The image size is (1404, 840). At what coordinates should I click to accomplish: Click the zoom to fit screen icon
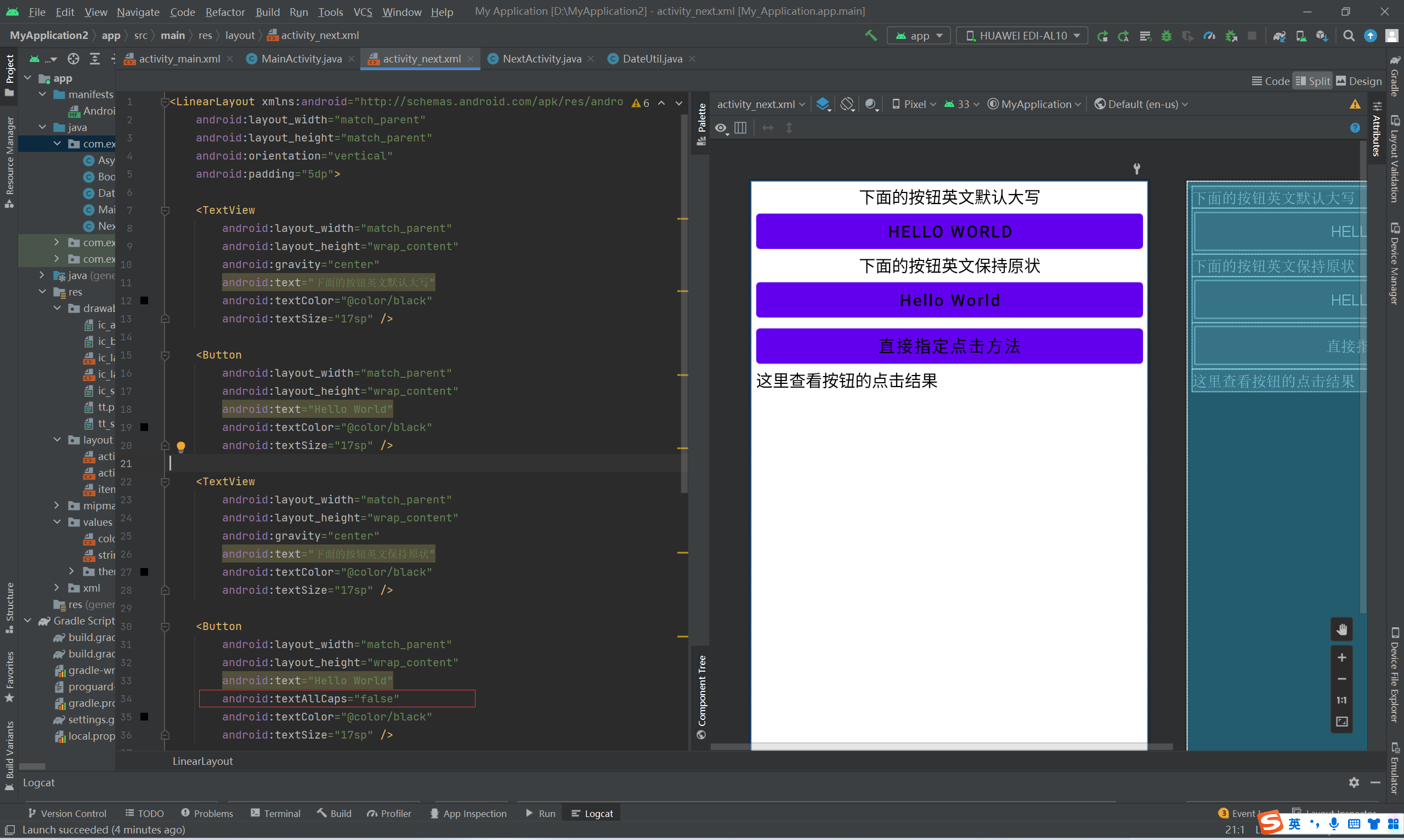(1341, 722)
